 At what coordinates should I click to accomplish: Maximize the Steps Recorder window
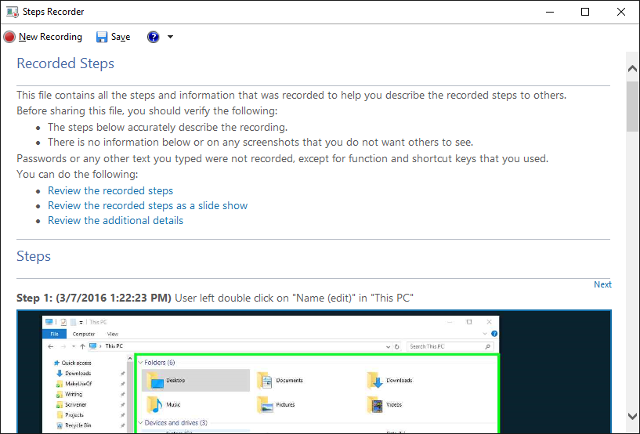tap(585, 12)
